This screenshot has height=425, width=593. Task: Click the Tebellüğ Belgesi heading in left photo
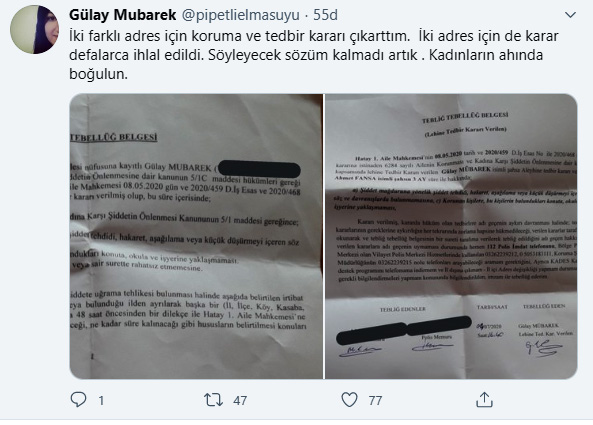(x=113, y=137)
